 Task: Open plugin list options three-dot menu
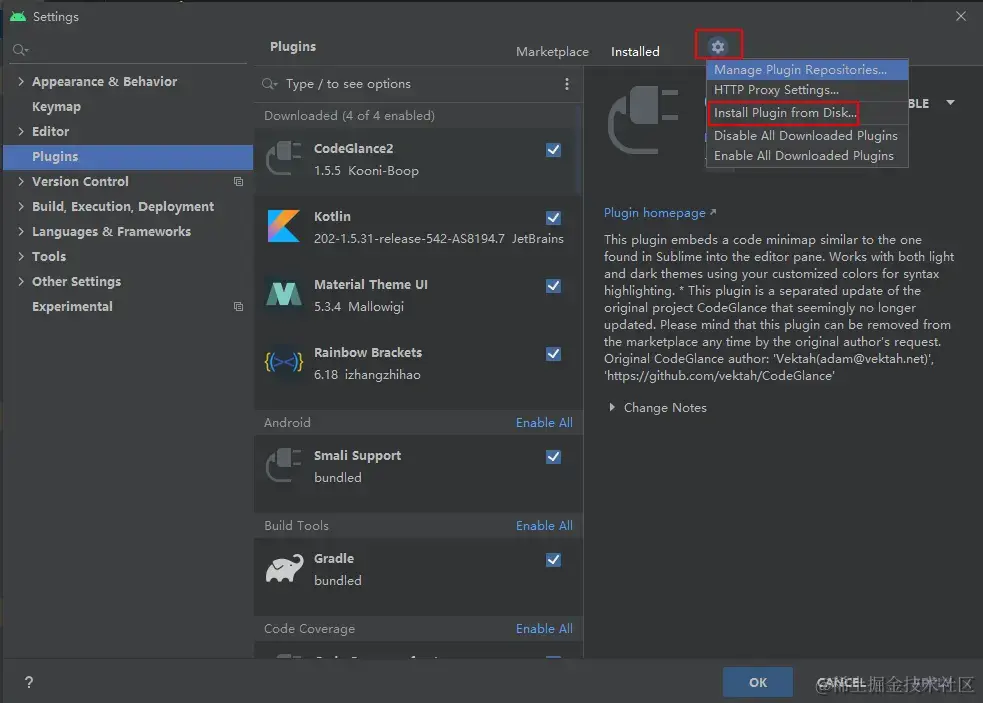click(x=567, y=83)
